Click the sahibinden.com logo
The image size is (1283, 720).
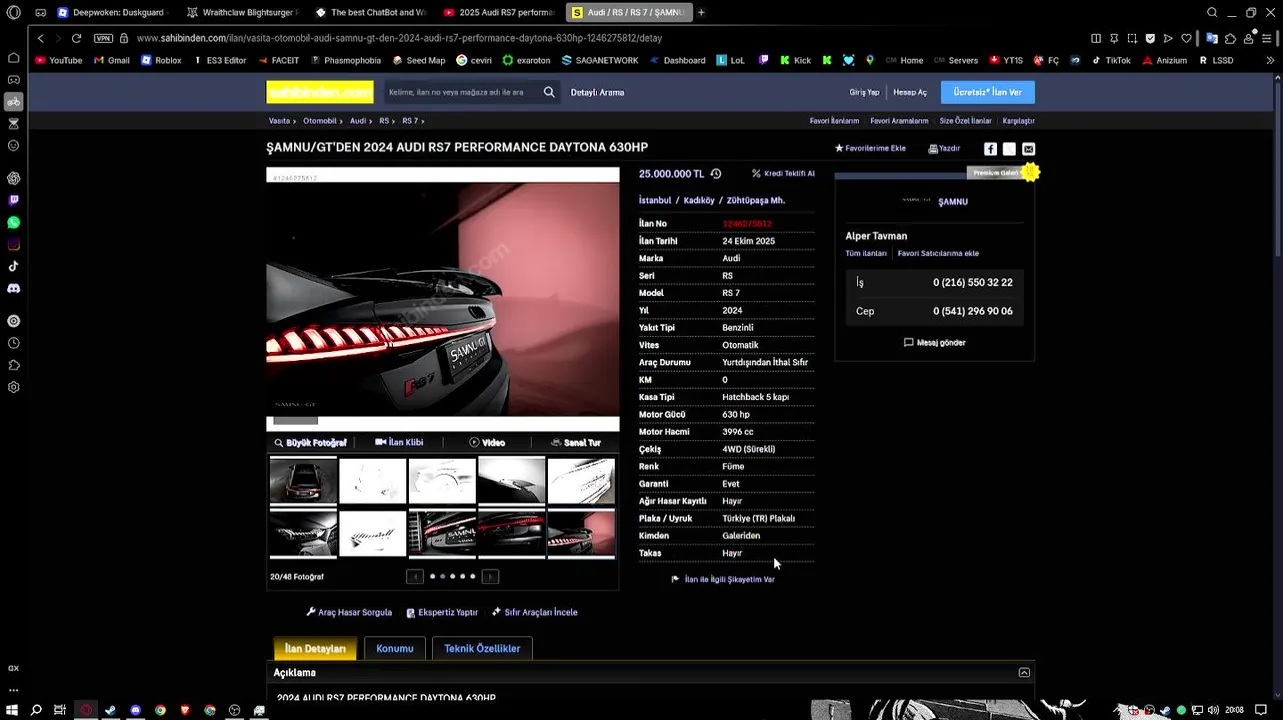[320, 92]
